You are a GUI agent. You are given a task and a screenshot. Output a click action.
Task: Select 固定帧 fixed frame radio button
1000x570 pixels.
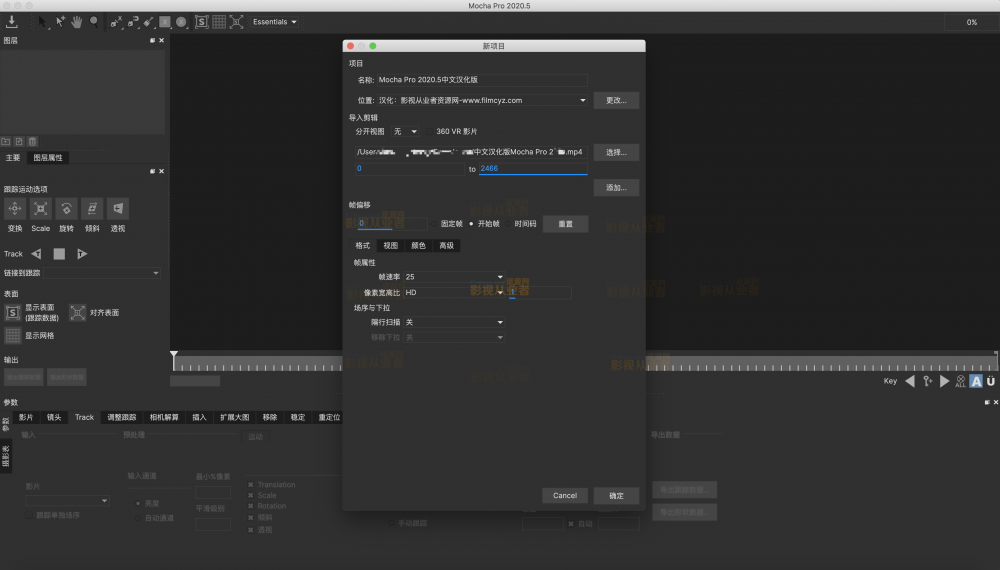pos(434,224)
